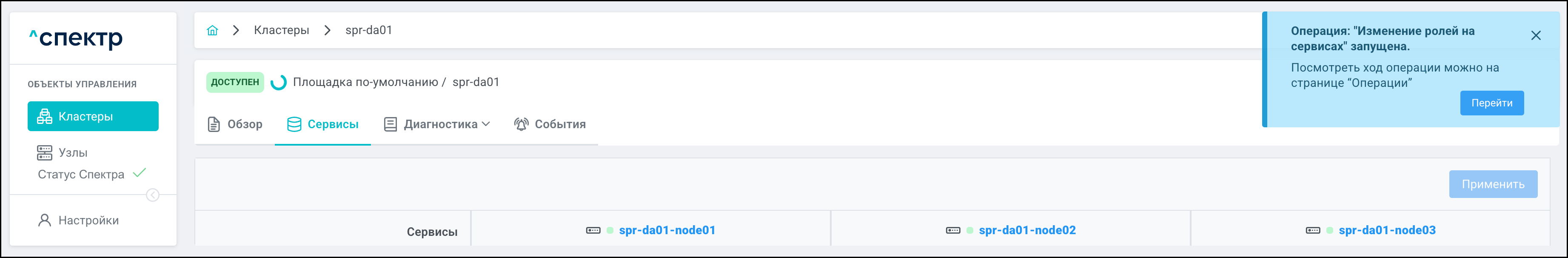
Task: Click the Узлы sidebar icon
Action: pos(44,153)
